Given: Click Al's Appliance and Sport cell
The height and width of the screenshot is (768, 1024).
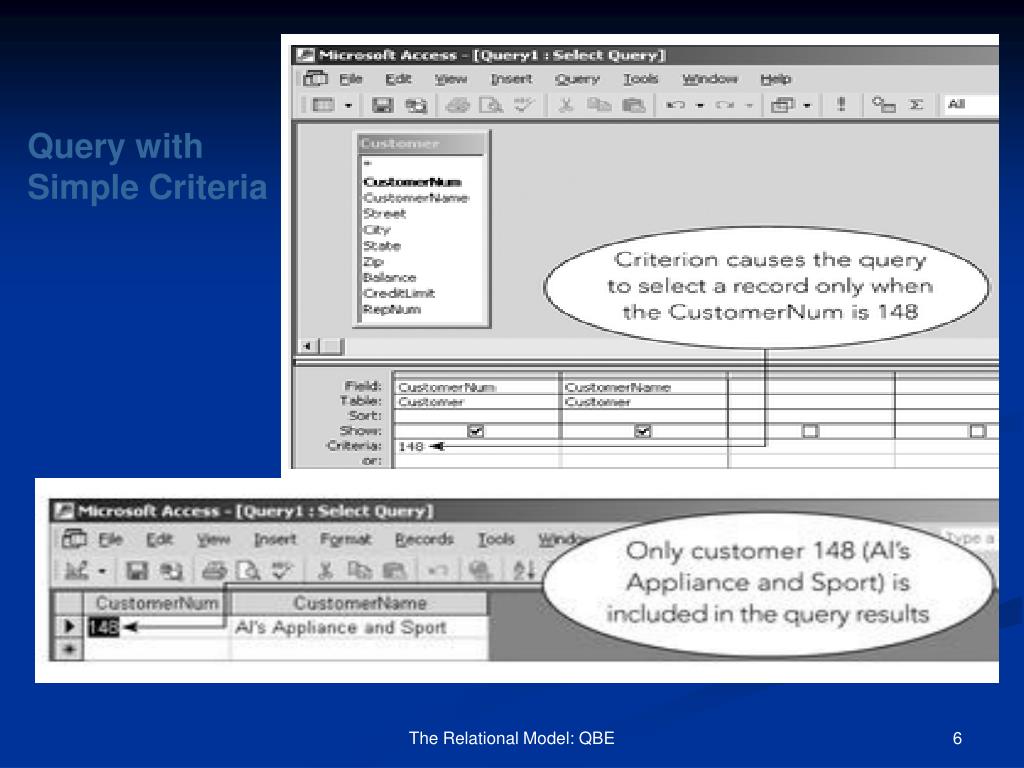Looking at the screenshot, I should pyautogui.click(x=359, y=628).
